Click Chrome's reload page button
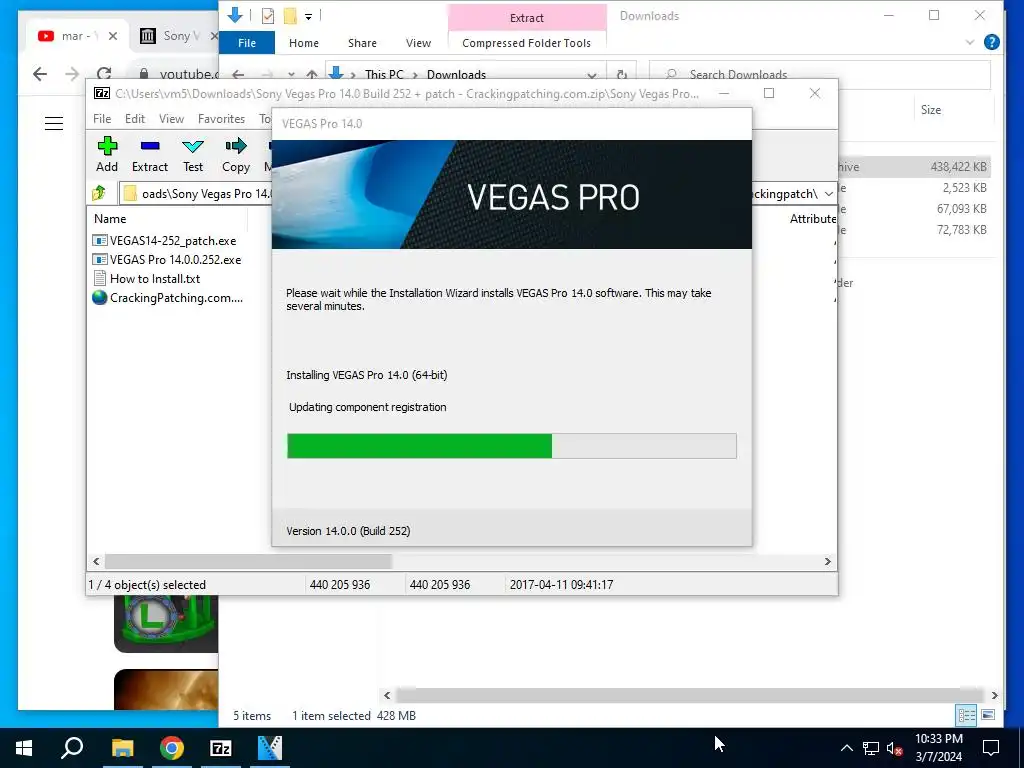The height and width of the screenshot is (768, 1024). [x=104, y=74]
